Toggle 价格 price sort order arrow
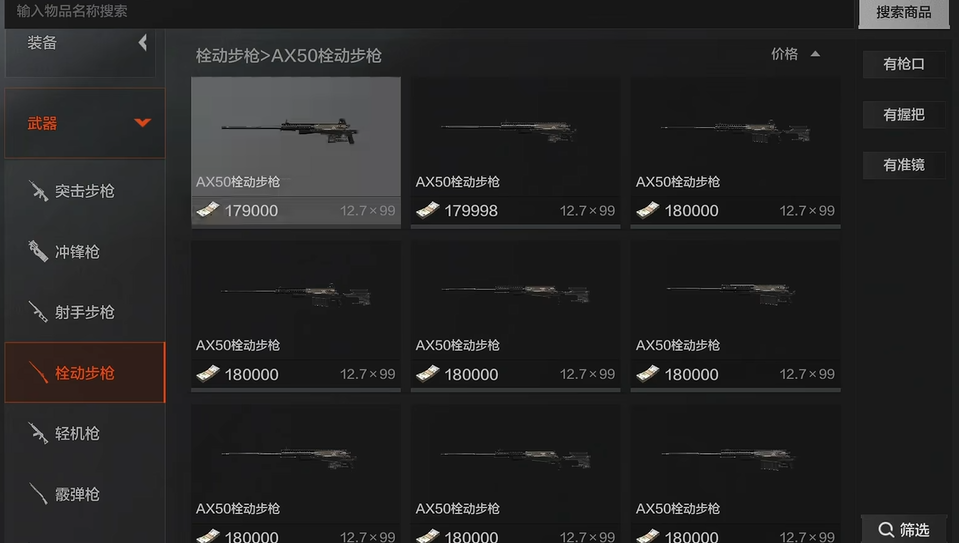The image size is (959, 543). (x=815, y=54)
